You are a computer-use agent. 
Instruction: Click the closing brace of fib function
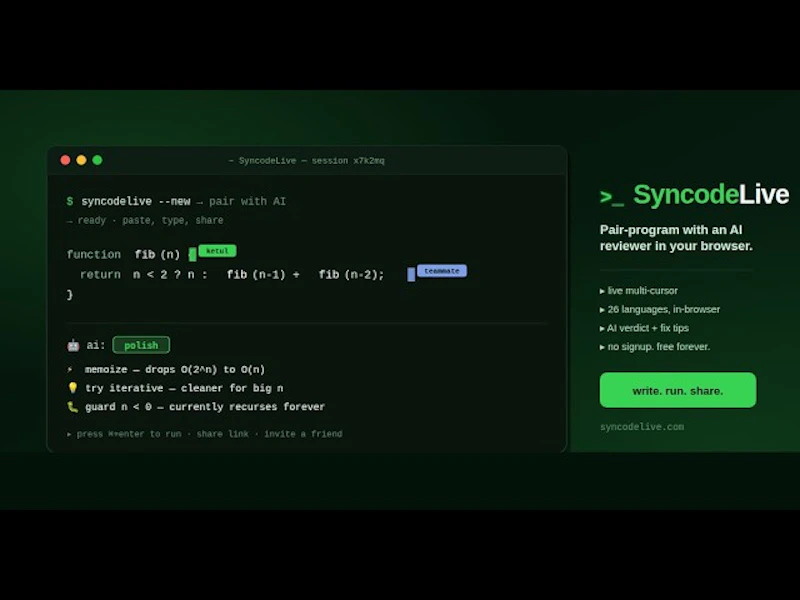(70, 294)
